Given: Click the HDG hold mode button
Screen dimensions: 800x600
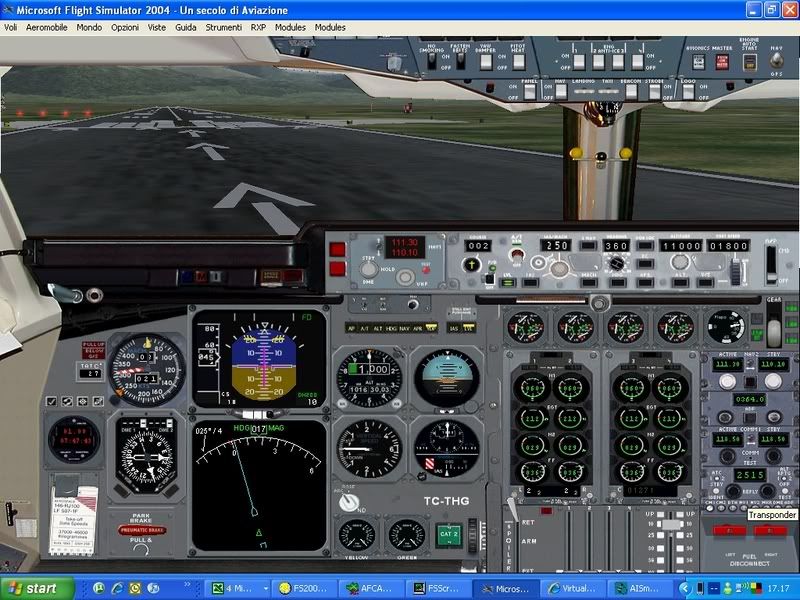Looking at the screenshot, I should 618,282.
